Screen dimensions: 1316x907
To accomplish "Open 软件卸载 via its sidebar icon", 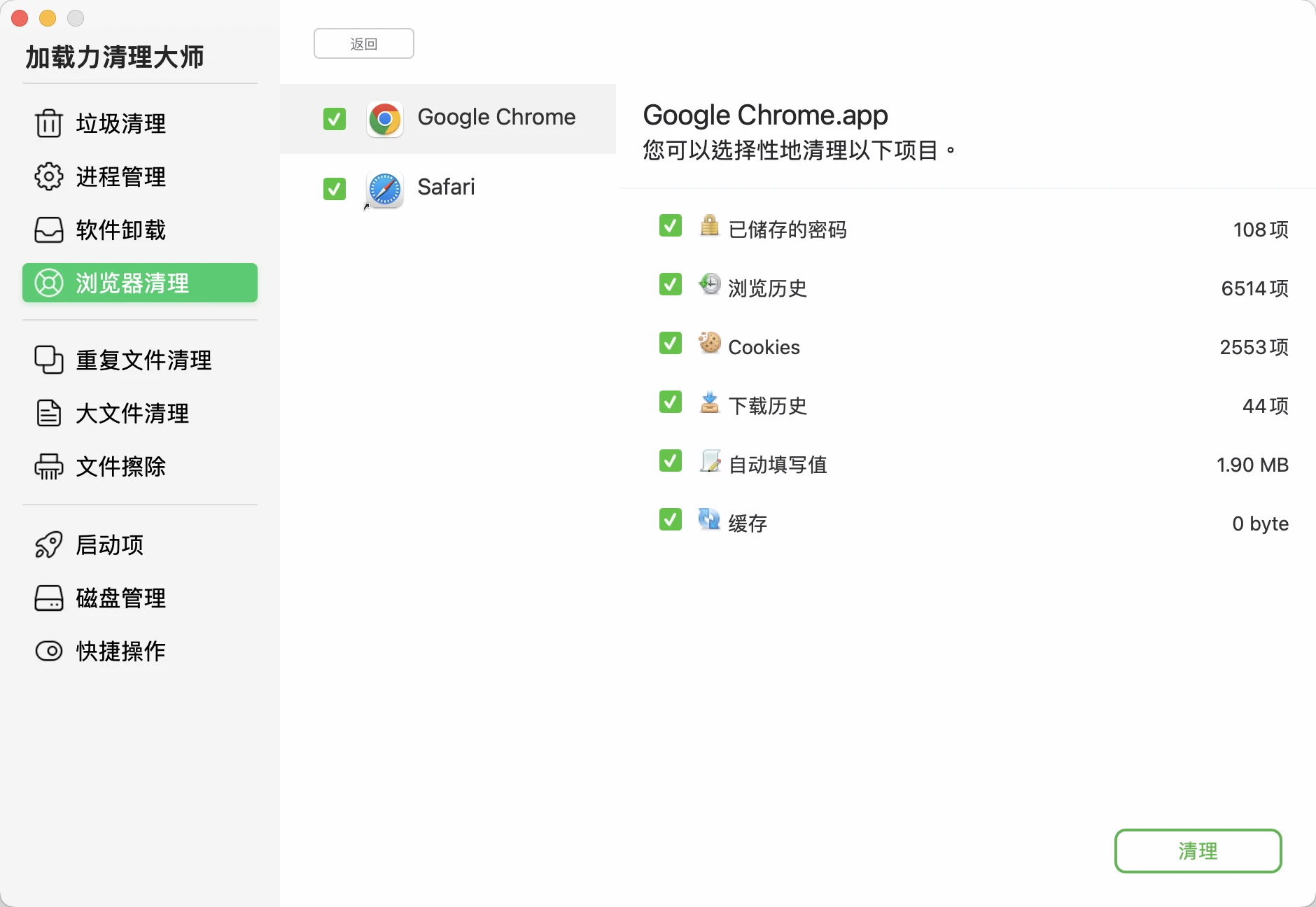I will (x=48, y=230).
